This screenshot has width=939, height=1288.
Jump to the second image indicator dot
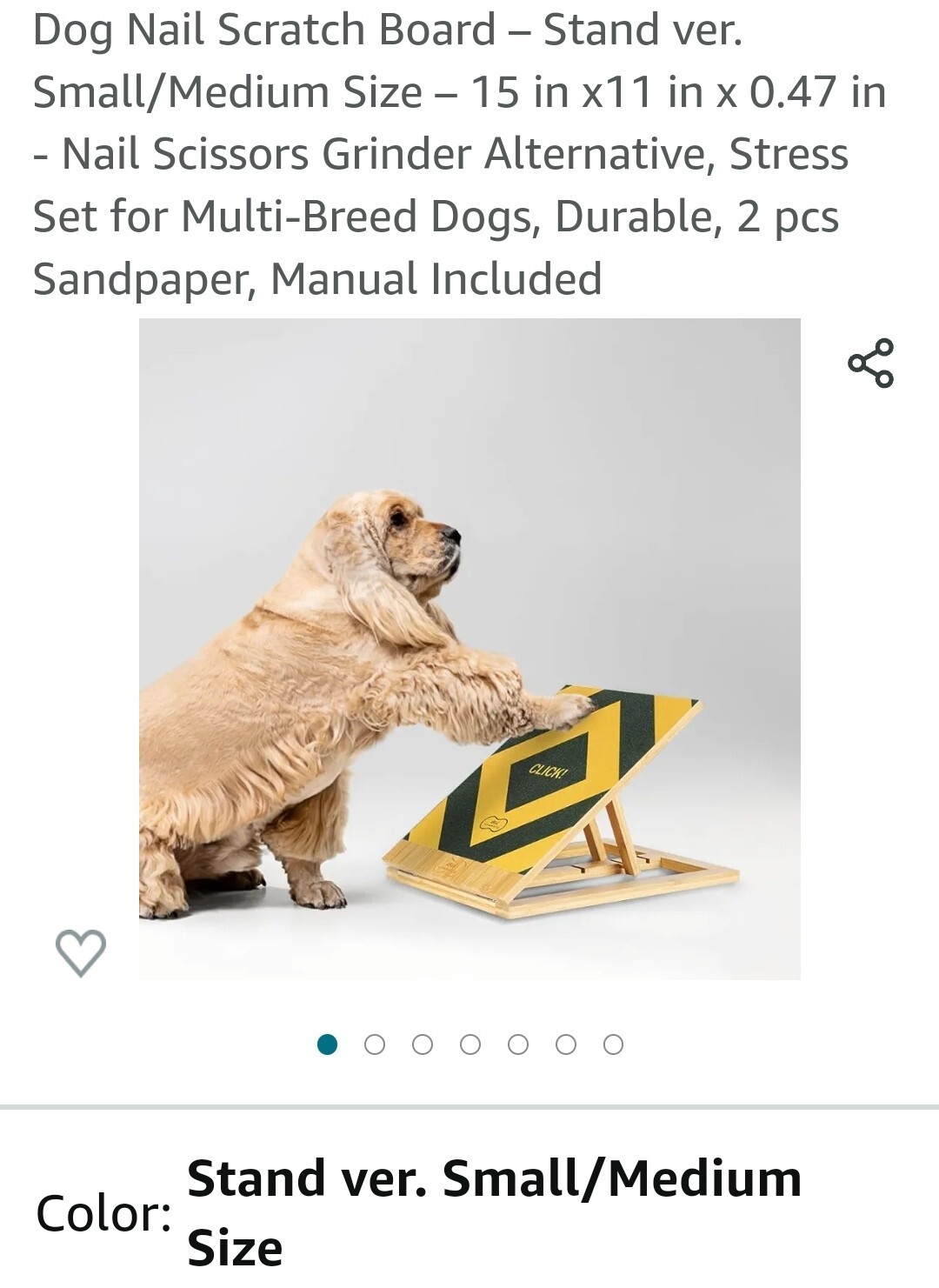375,1044
